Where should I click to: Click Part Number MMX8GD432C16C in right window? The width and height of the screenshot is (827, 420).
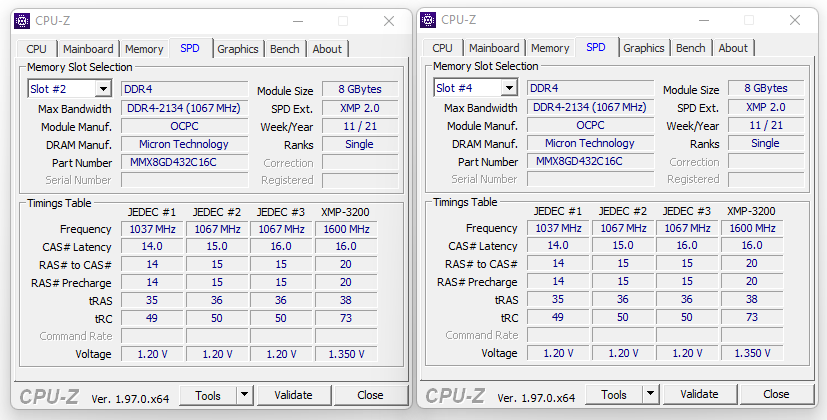click(x=591, y=161)
